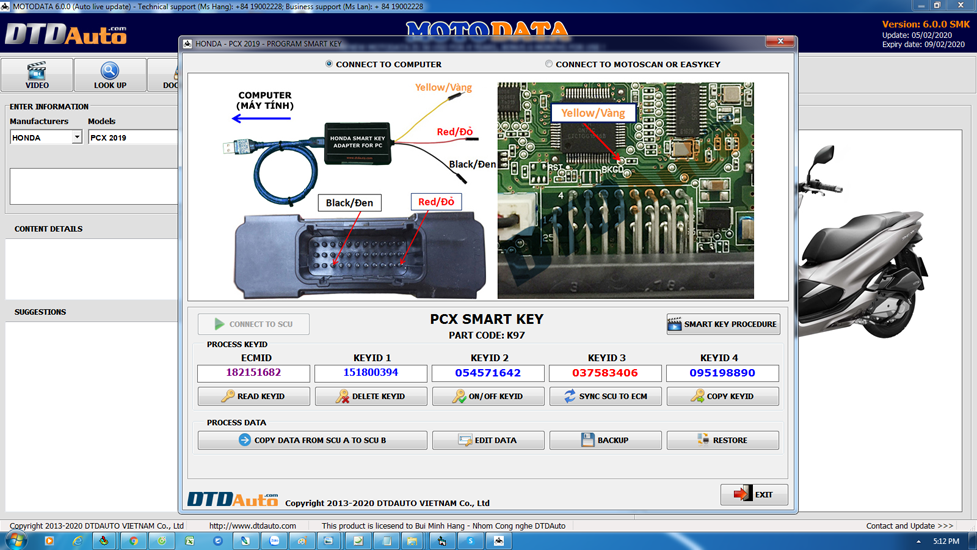Open the SMART KEY PROCEDURE video
Image resolution: width=977 pixels, height=550 pixels.
[723, 324]
